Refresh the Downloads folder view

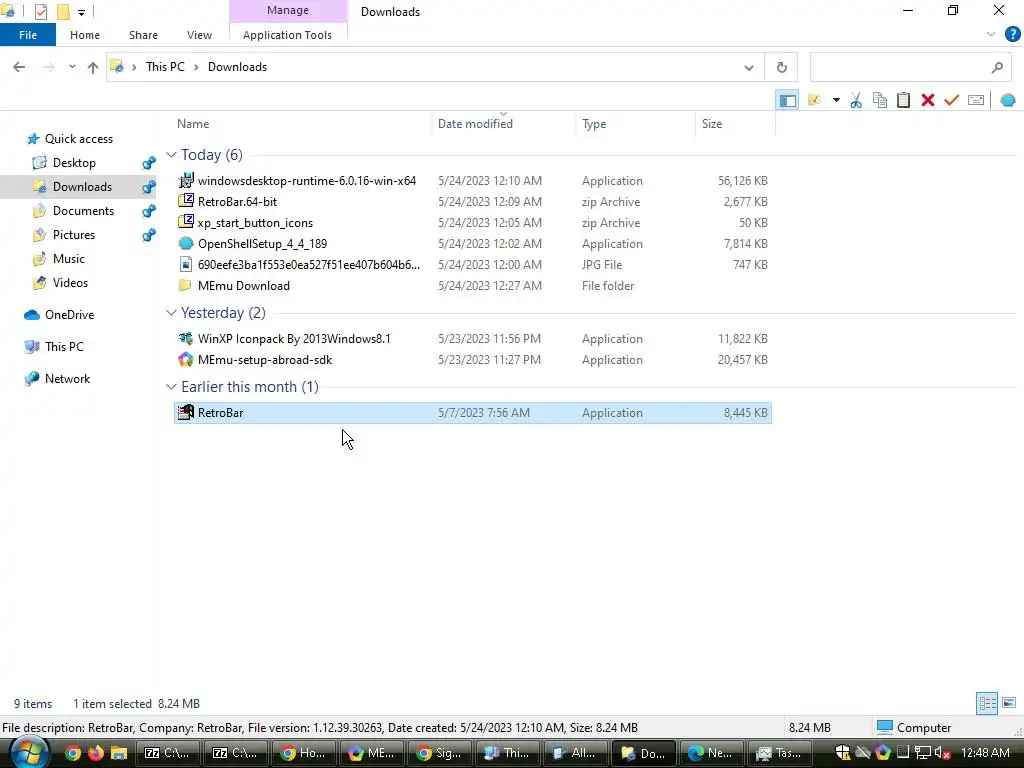pyautogui.click(x=782, y=67)
